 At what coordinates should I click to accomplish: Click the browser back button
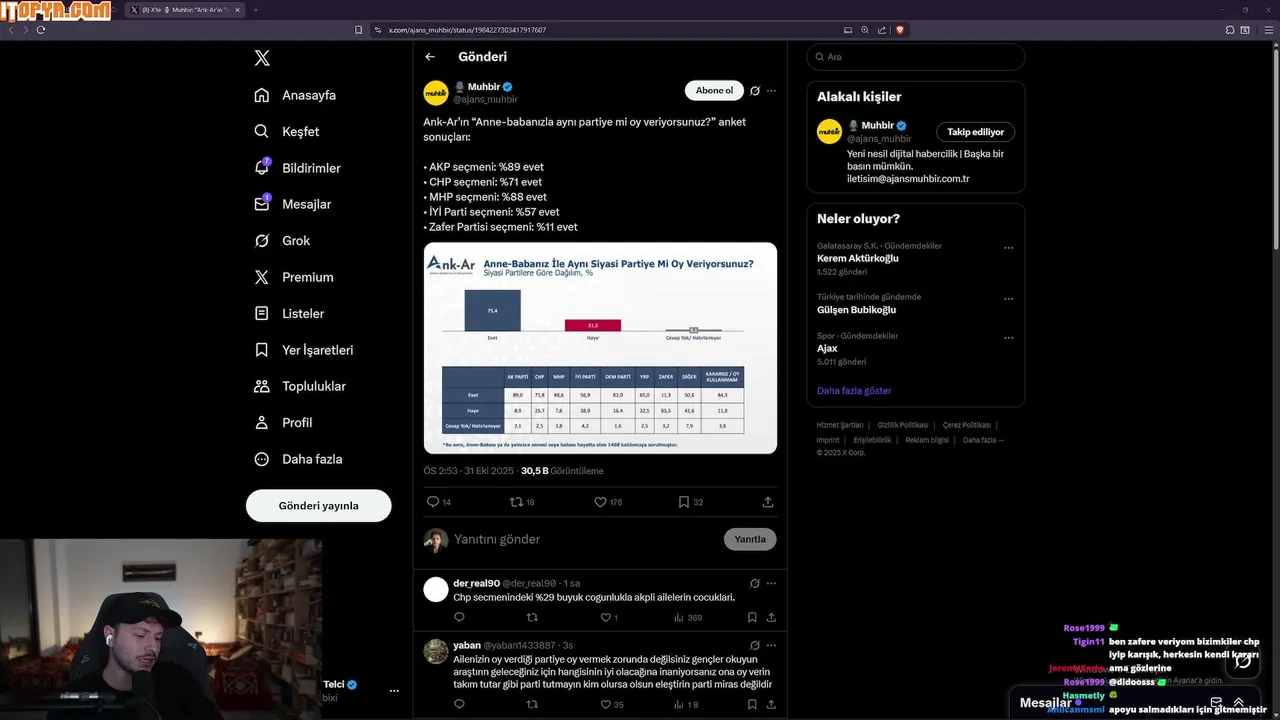pyautogui.click(x=12, y=30)
